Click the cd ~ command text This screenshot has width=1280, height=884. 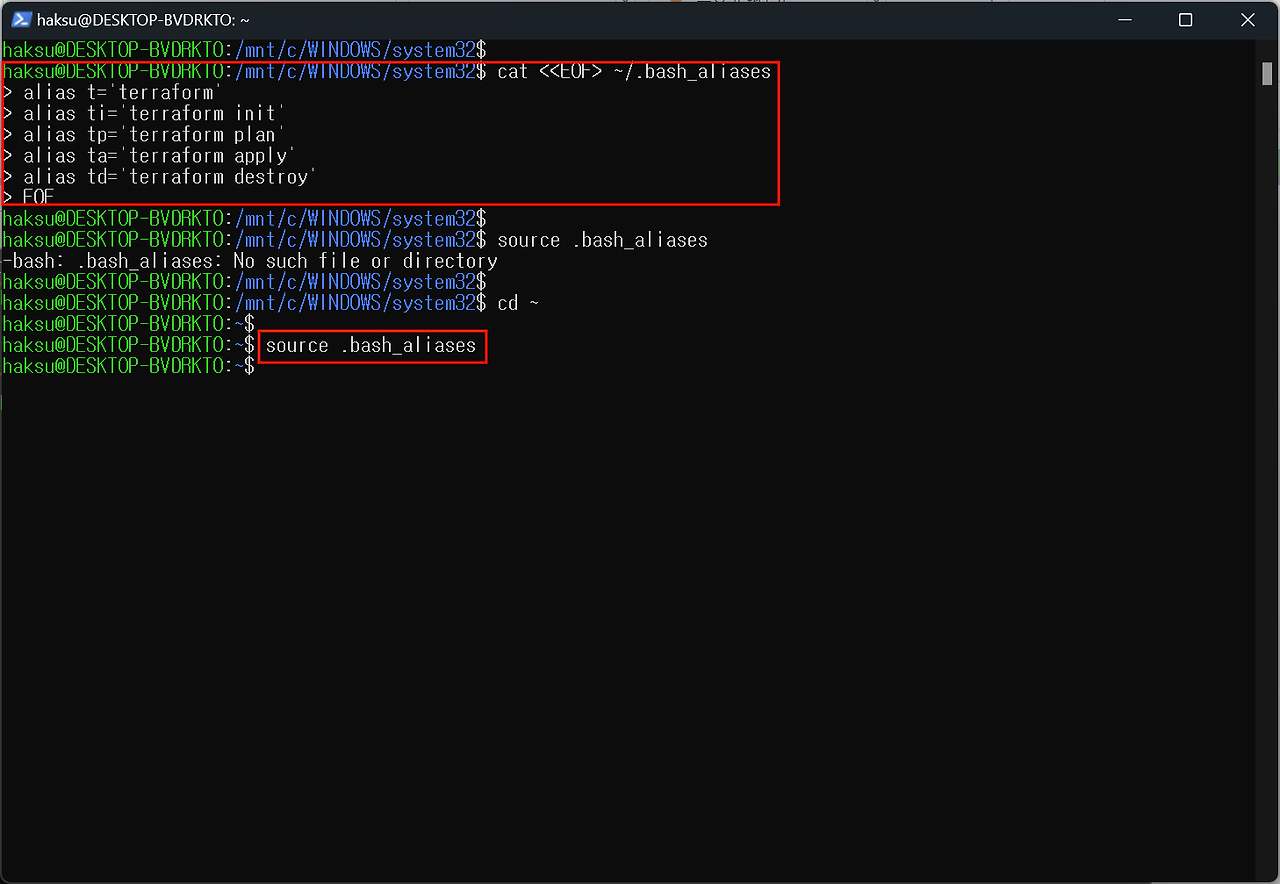(x=518, y=303)
